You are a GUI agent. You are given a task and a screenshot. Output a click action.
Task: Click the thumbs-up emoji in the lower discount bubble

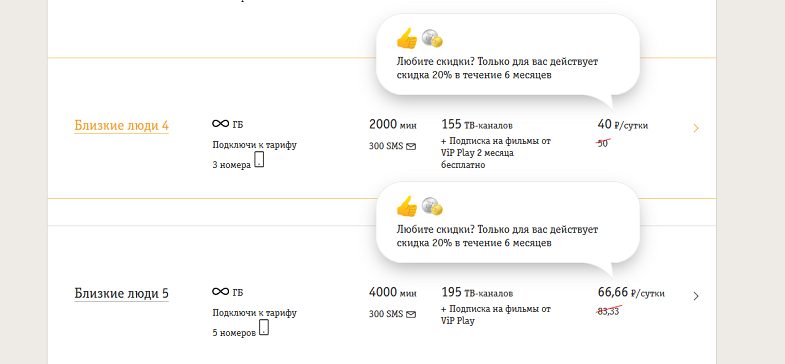pos(407,206)
